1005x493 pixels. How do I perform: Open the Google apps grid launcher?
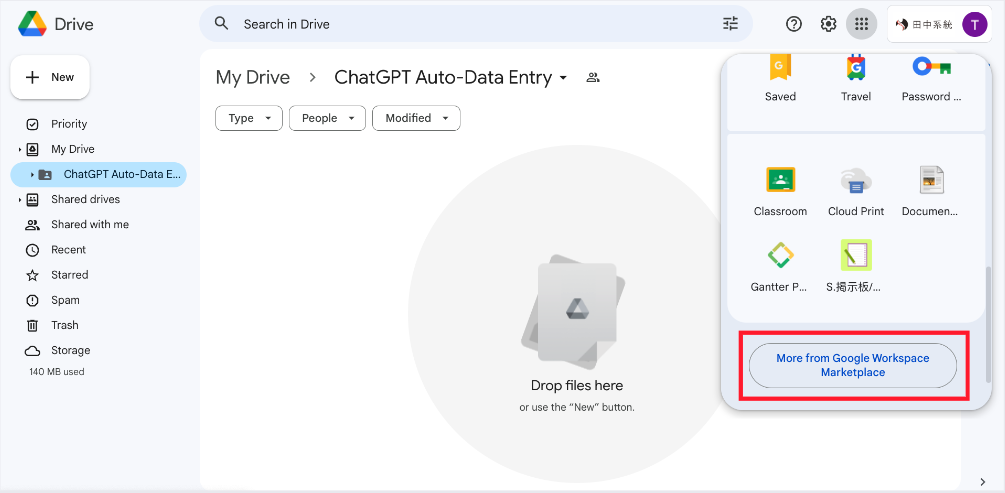(x=861, y=24)
